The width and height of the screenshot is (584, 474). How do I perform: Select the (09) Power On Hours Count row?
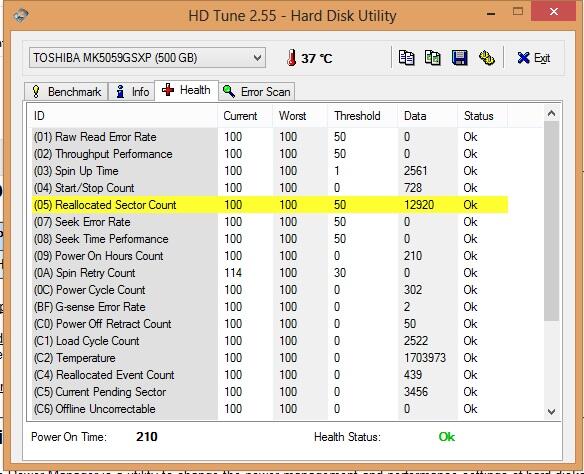270,256
